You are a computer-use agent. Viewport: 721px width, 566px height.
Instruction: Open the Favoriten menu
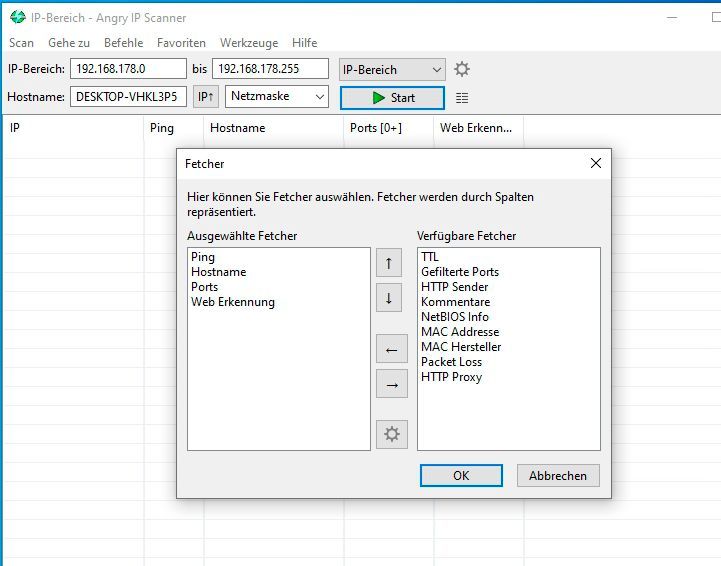181,43
